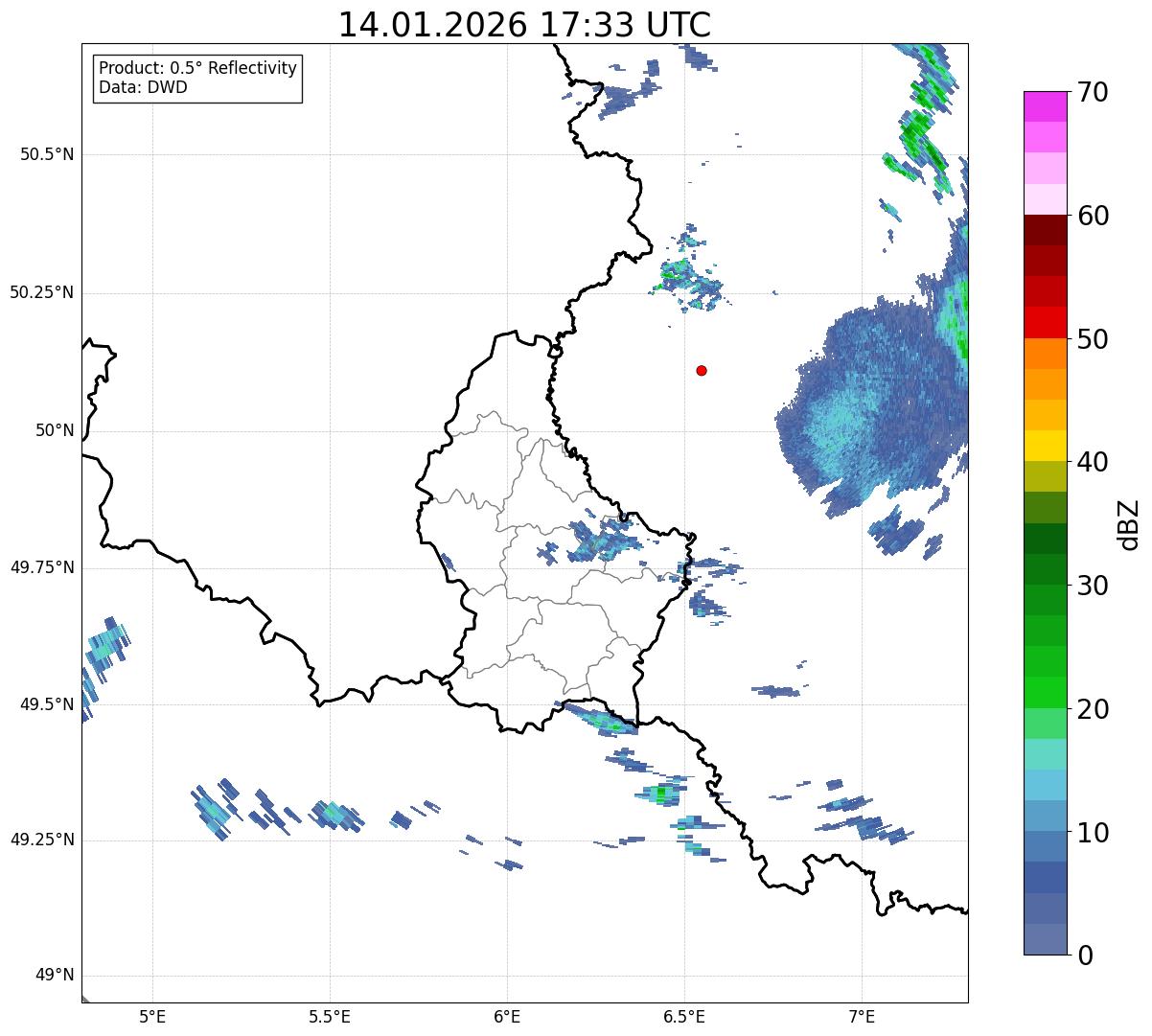Image resolution: width=1152 pixels, height=1036 pixels.
Task: Click the red station marker dot
Action: pyautogui.click(x=702, y=370)
